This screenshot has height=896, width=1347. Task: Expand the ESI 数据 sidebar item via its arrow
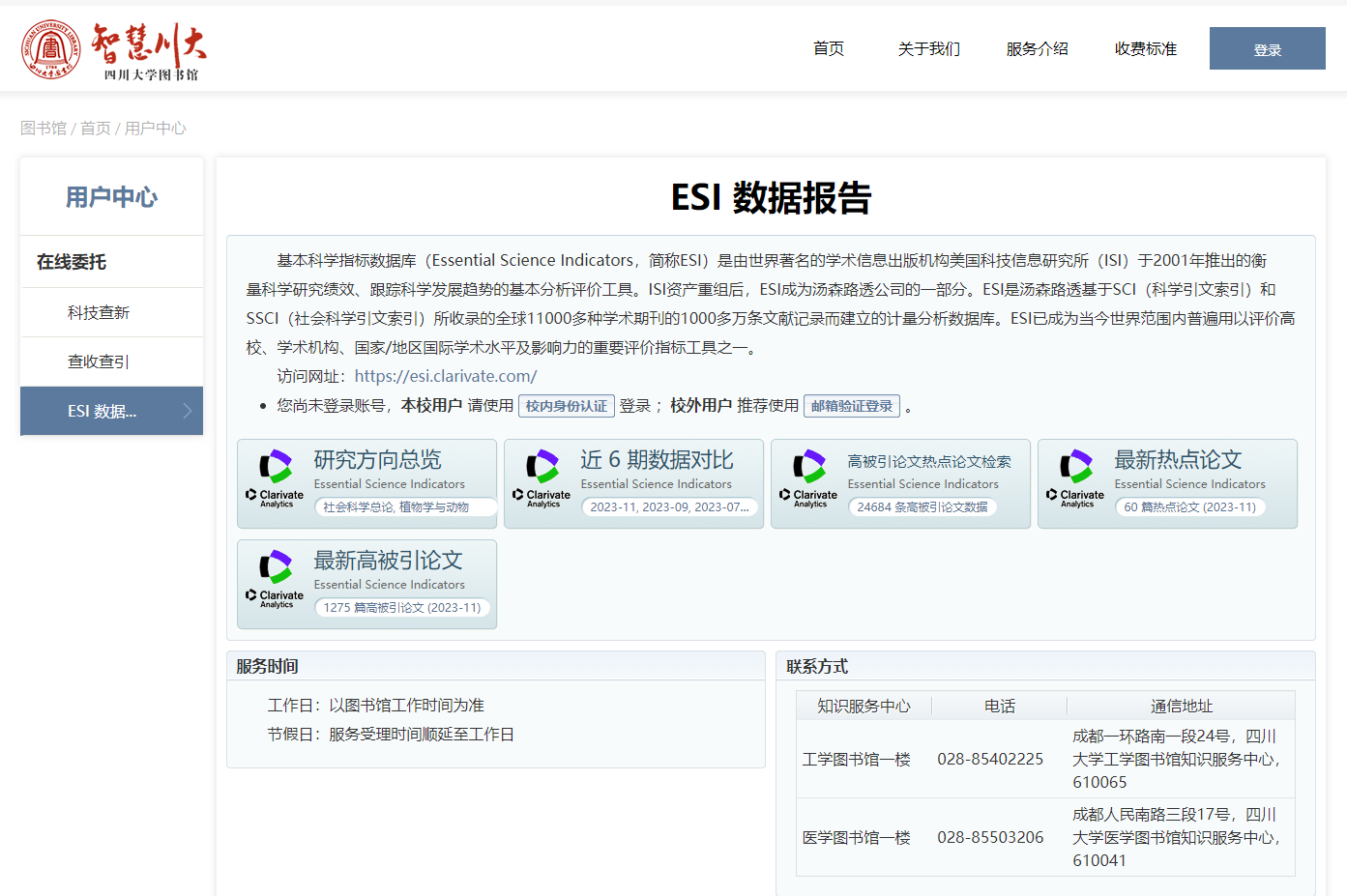click(x=190, y=411)
